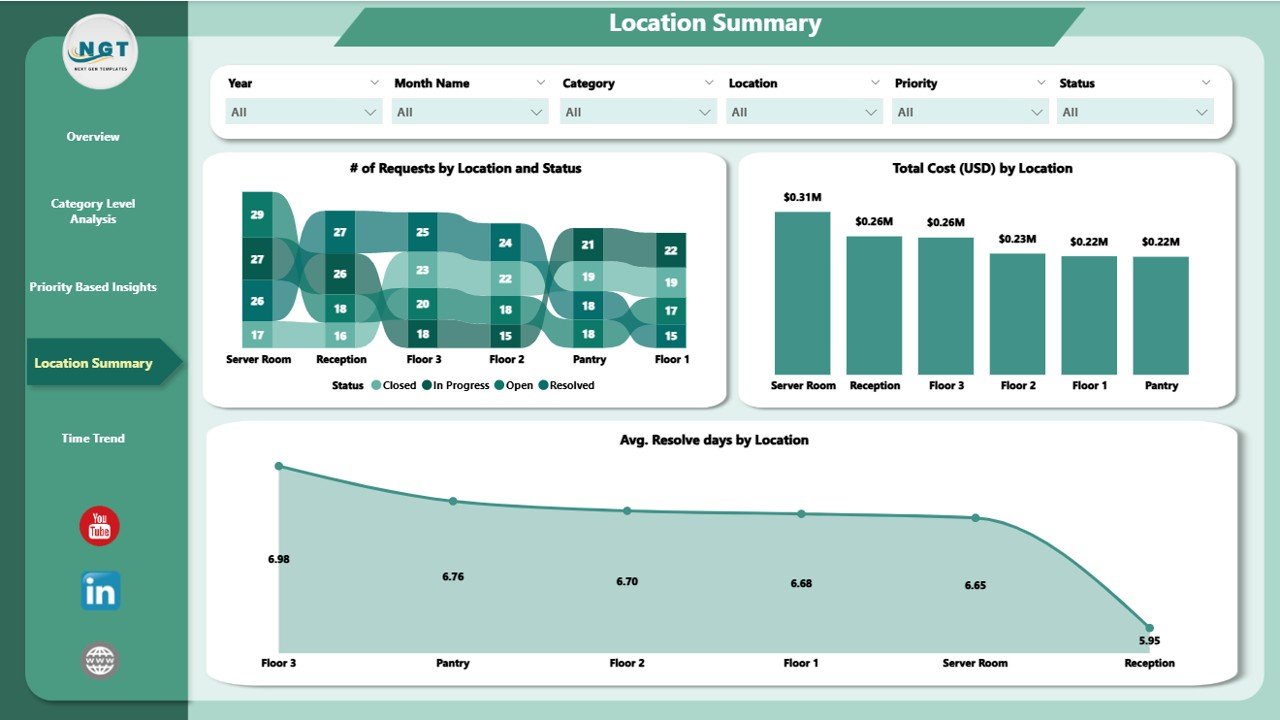The width and height of the screenshot is (1280, 720).
Task: Select In Progress in the status legend
Action: click(x=454, y=385)
